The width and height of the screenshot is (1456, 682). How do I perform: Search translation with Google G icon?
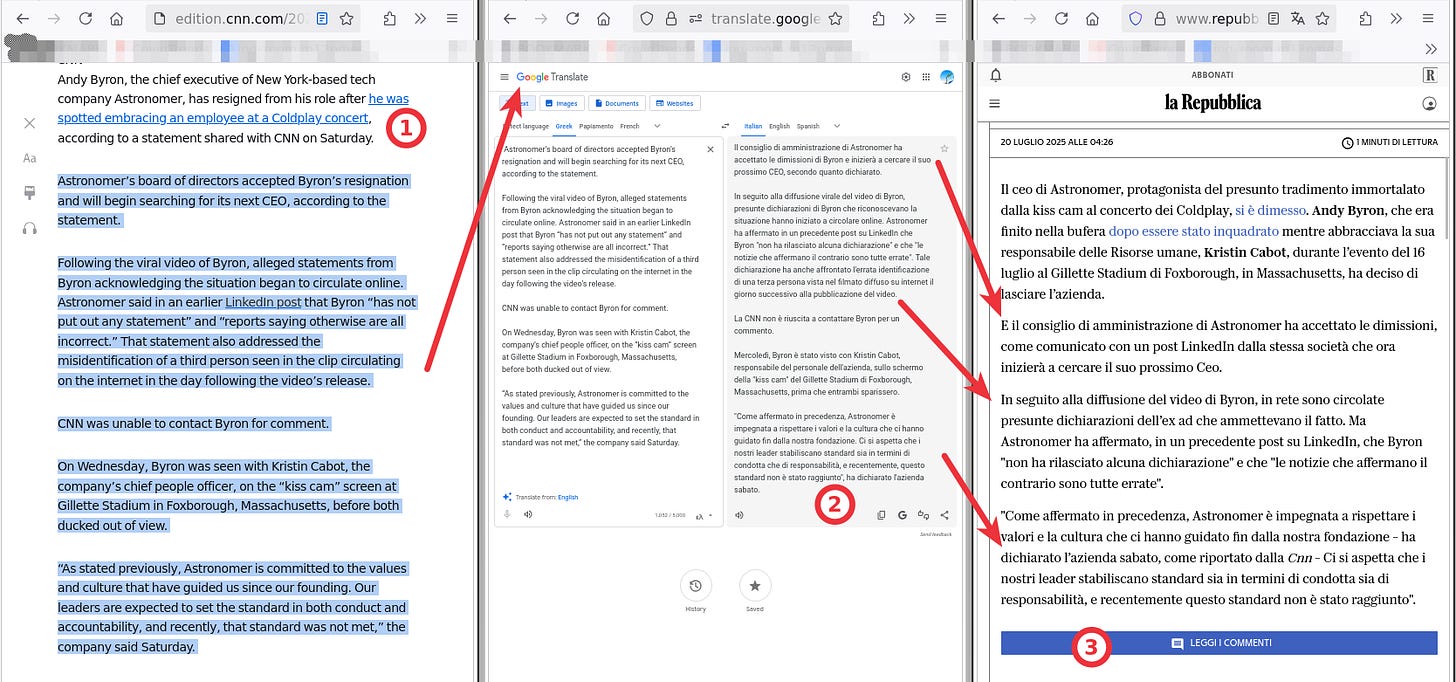pos(902,515)
